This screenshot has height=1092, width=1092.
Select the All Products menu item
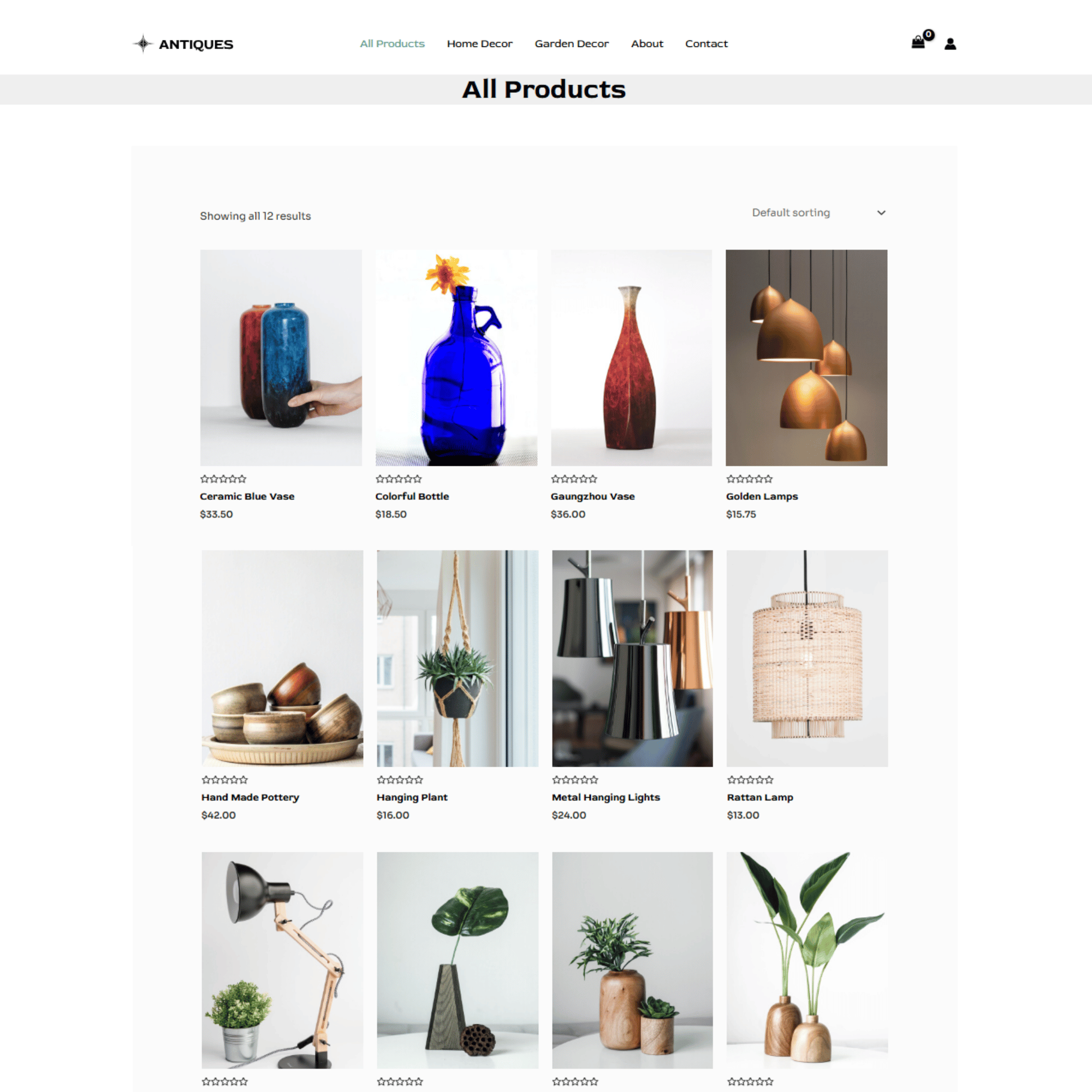tap(392, 44)
